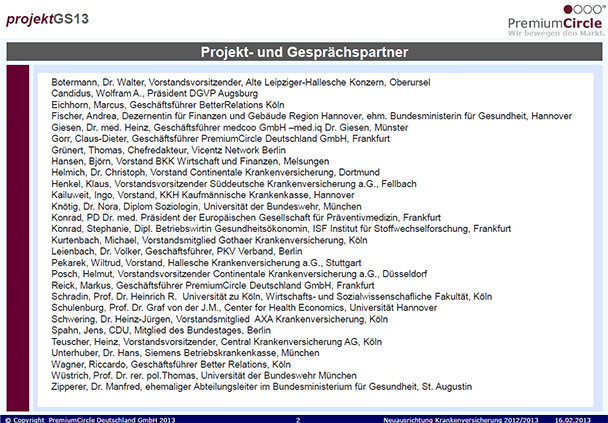608x423 pixels.
Task: Select the line starting "Wüstrich, Prof. Dr. rer. pol."
Action: coord(204,376)
